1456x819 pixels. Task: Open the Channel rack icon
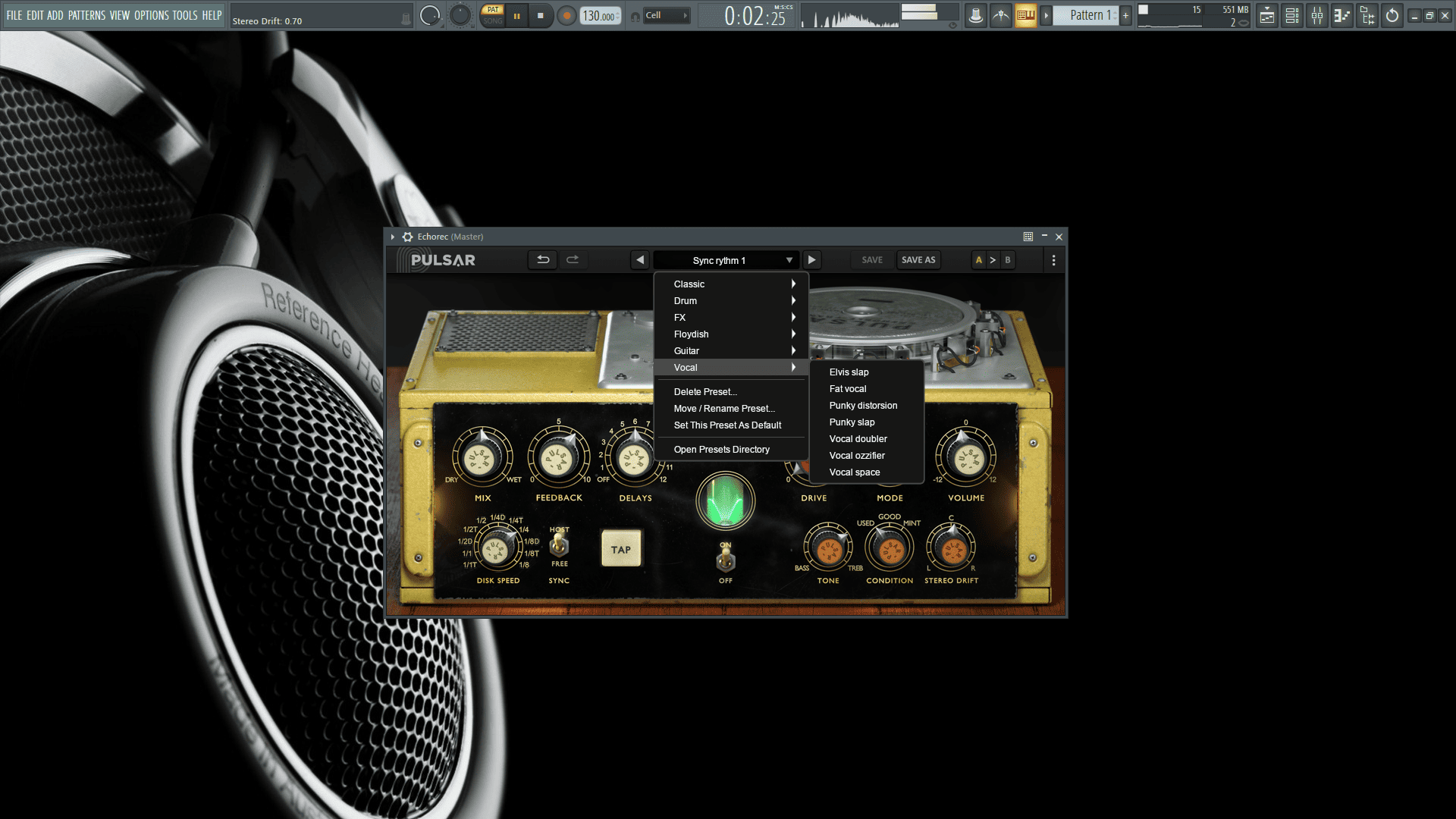[x=1292, y=15]
